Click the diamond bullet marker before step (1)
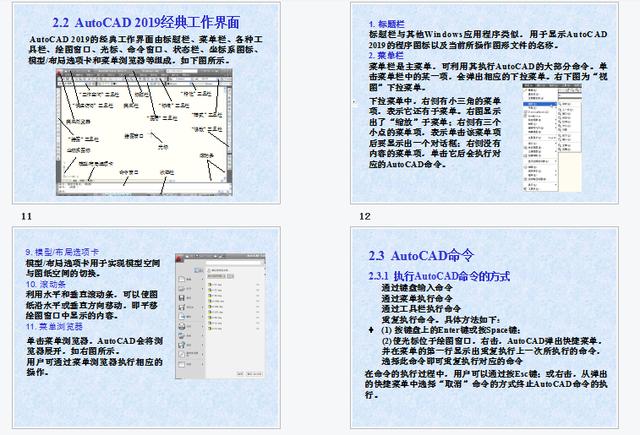Screen dimensions: 640x435 point(371,330)
